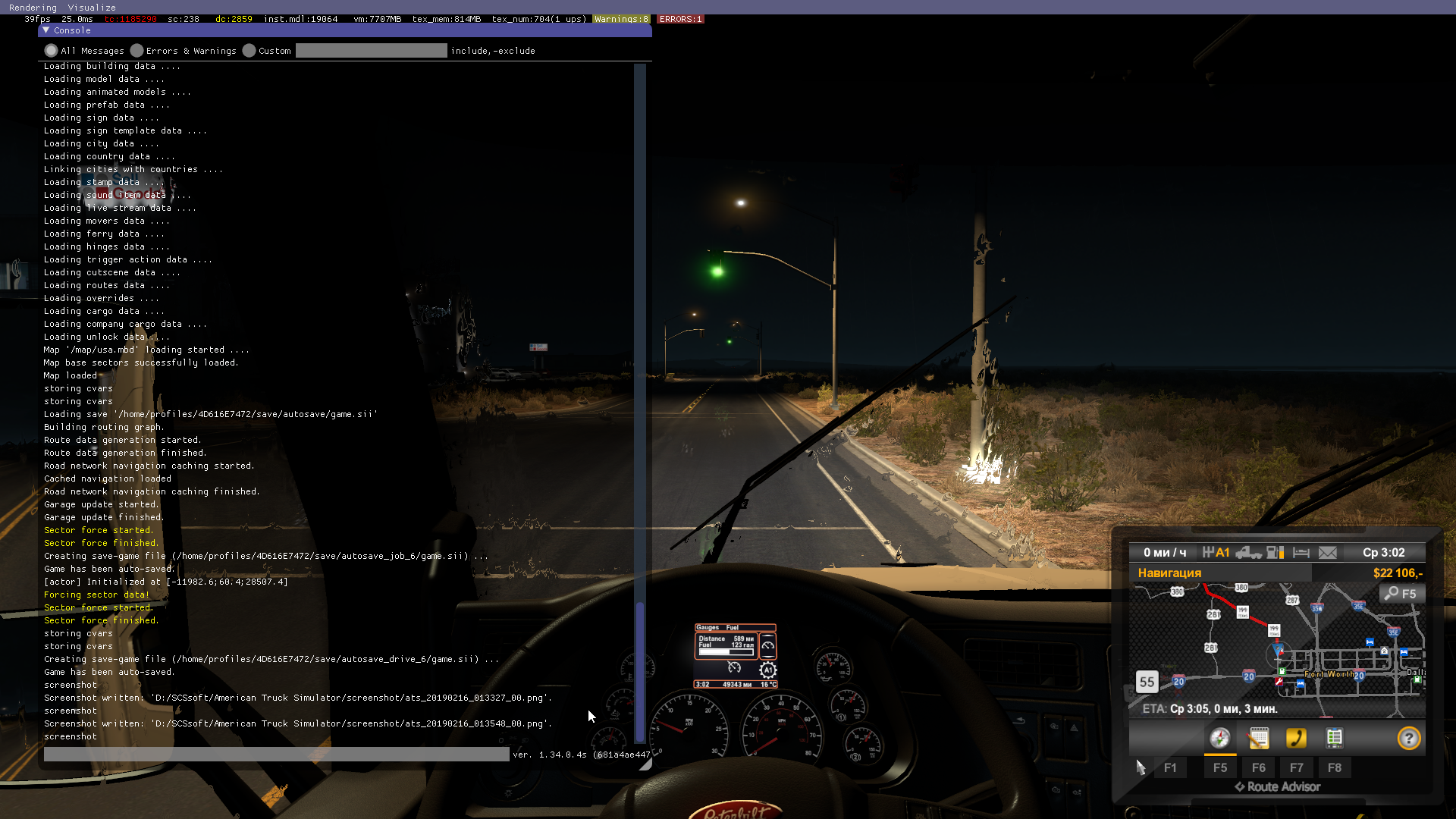
Task: Open the Rendering menu
Action: (33, 8)
